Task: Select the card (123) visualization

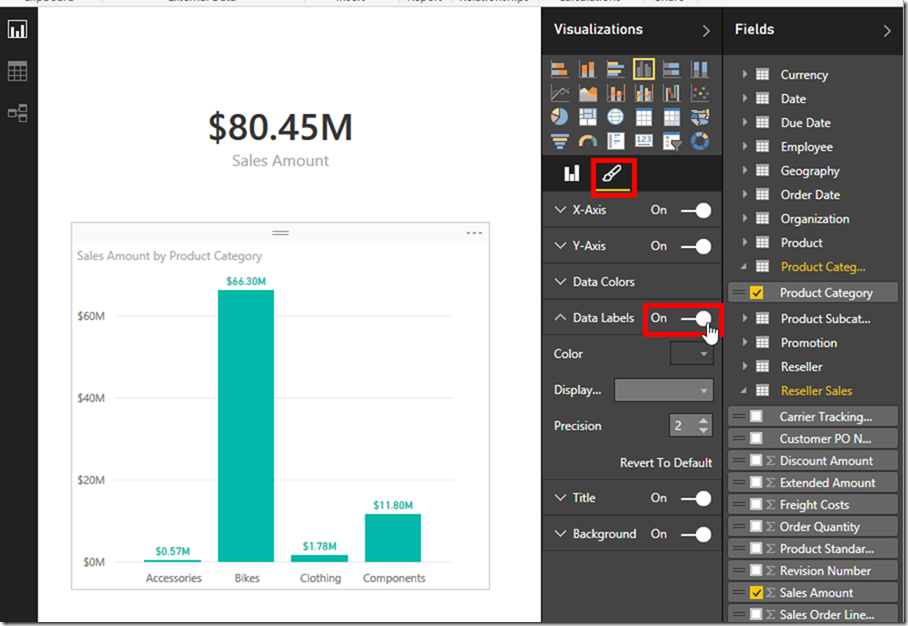Action: click(644, 141)
